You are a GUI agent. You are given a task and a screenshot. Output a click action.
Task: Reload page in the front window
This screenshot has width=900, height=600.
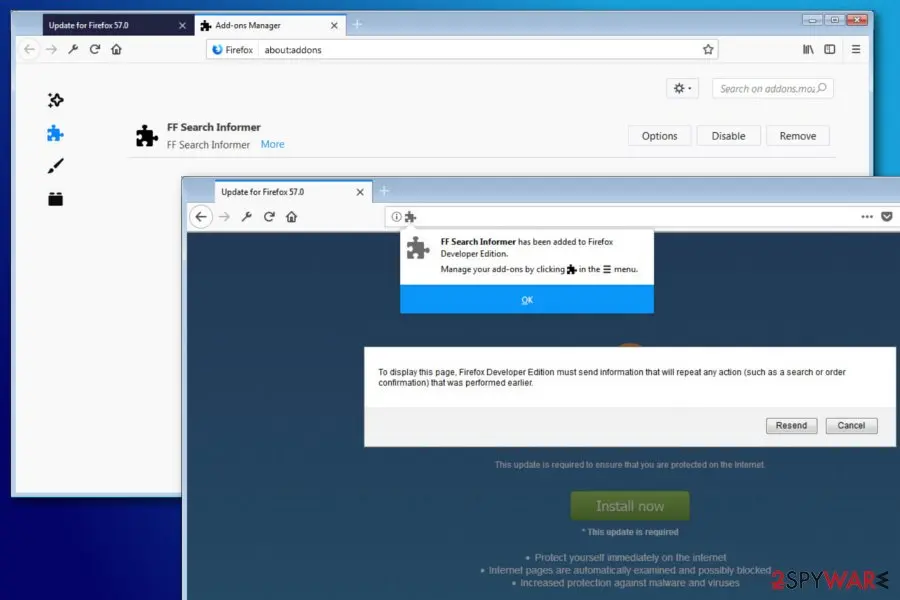pyautogui.click(x=269, y=216)
